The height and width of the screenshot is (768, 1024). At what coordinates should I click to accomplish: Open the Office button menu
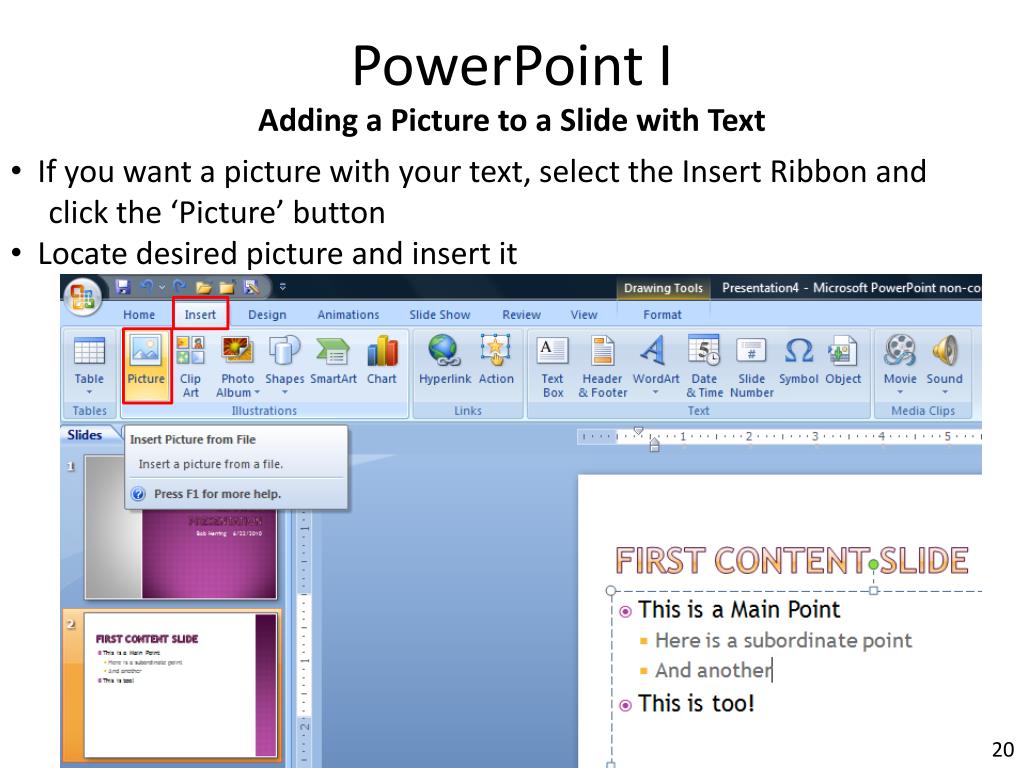pos(82,296)
